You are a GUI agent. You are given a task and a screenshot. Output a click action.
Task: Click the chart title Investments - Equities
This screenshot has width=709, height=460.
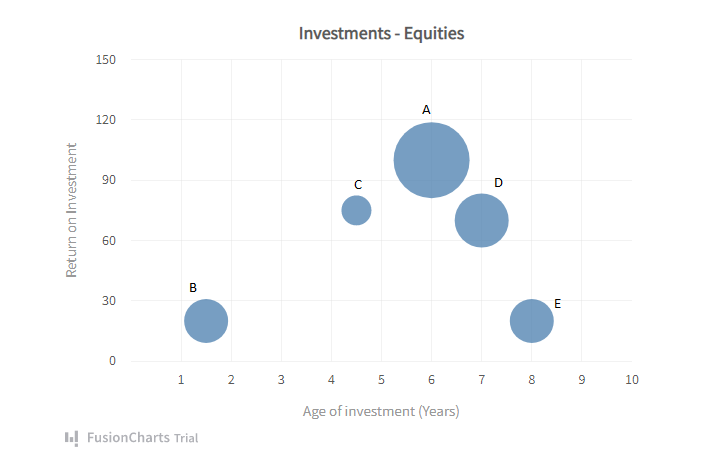381,33
